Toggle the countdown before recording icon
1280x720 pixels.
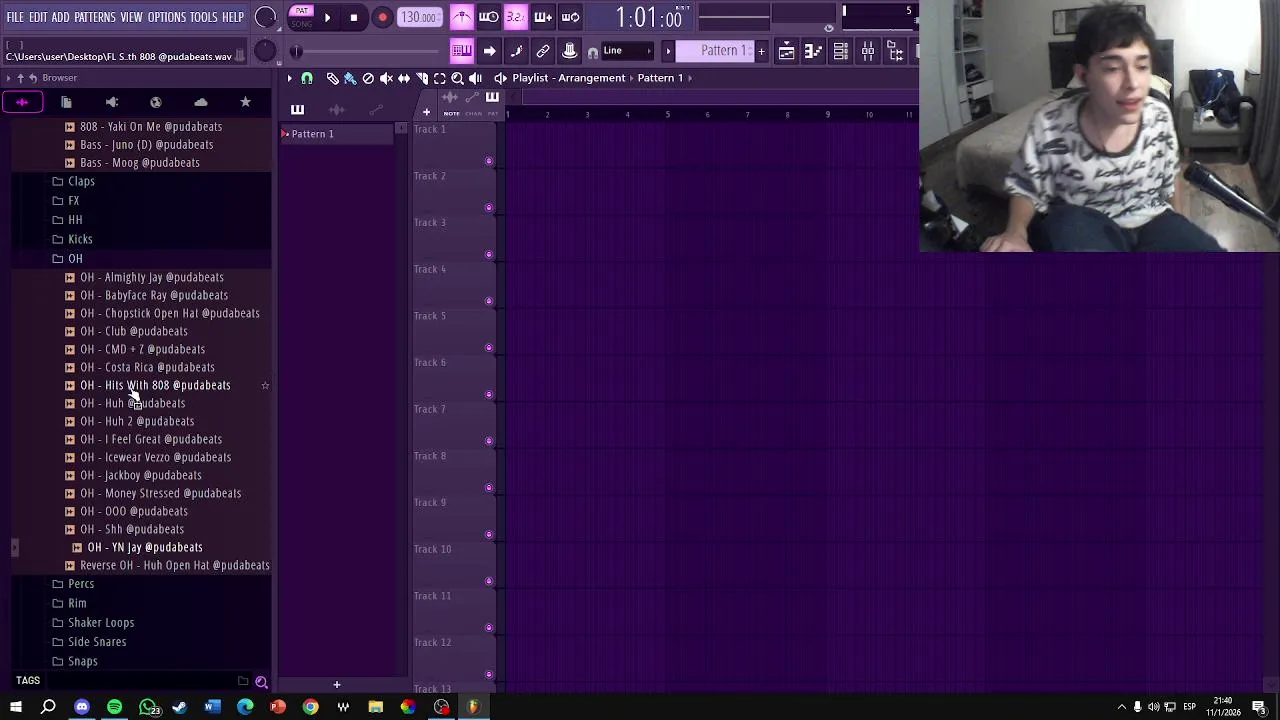[x=488, y=17]
